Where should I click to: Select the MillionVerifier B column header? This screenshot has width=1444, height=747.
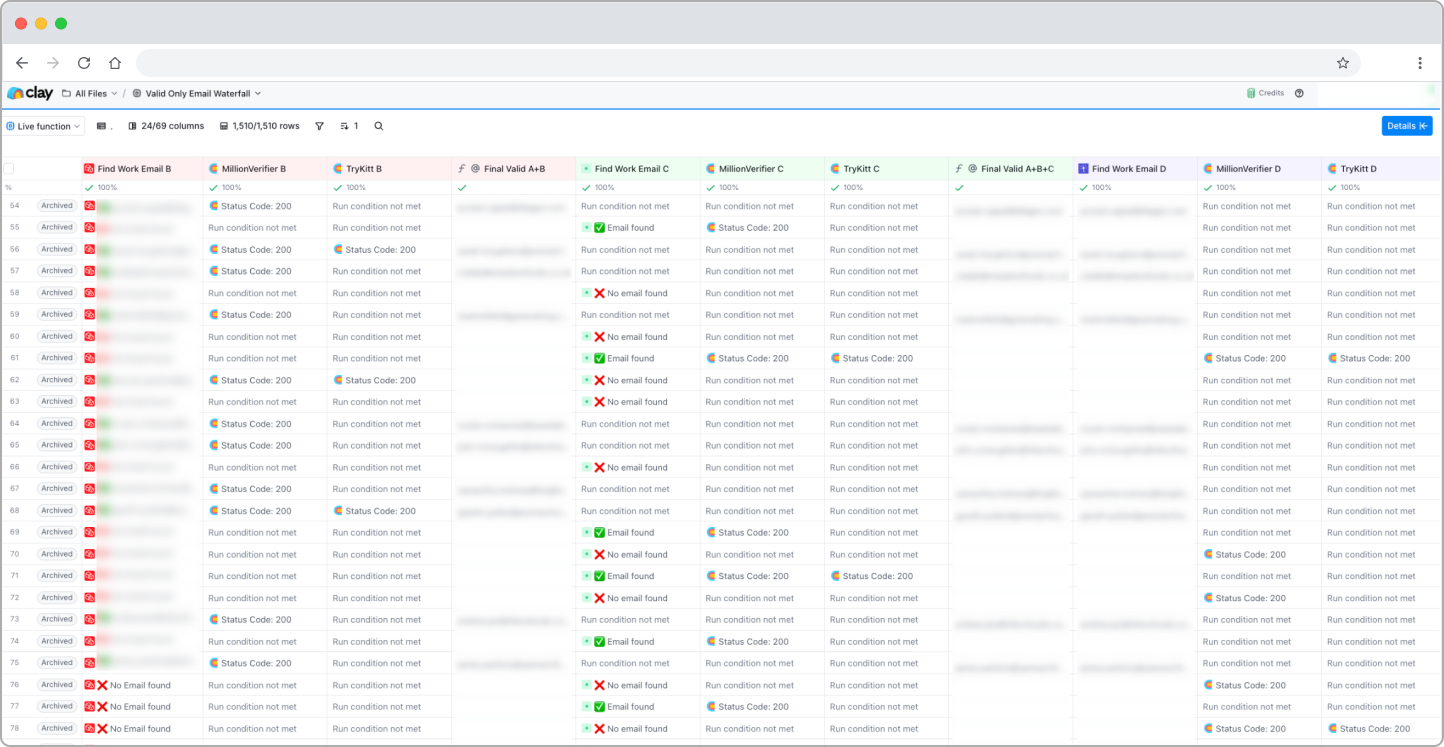tap(265, 169)
